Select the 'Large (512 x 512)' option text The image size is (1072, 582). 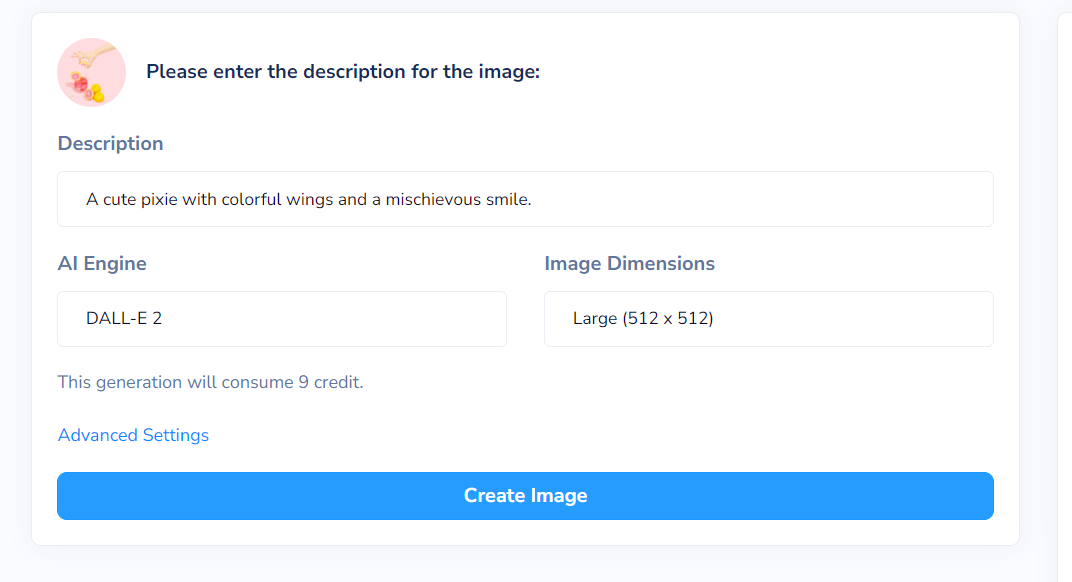pyautogui.click(x=643, y=319)
